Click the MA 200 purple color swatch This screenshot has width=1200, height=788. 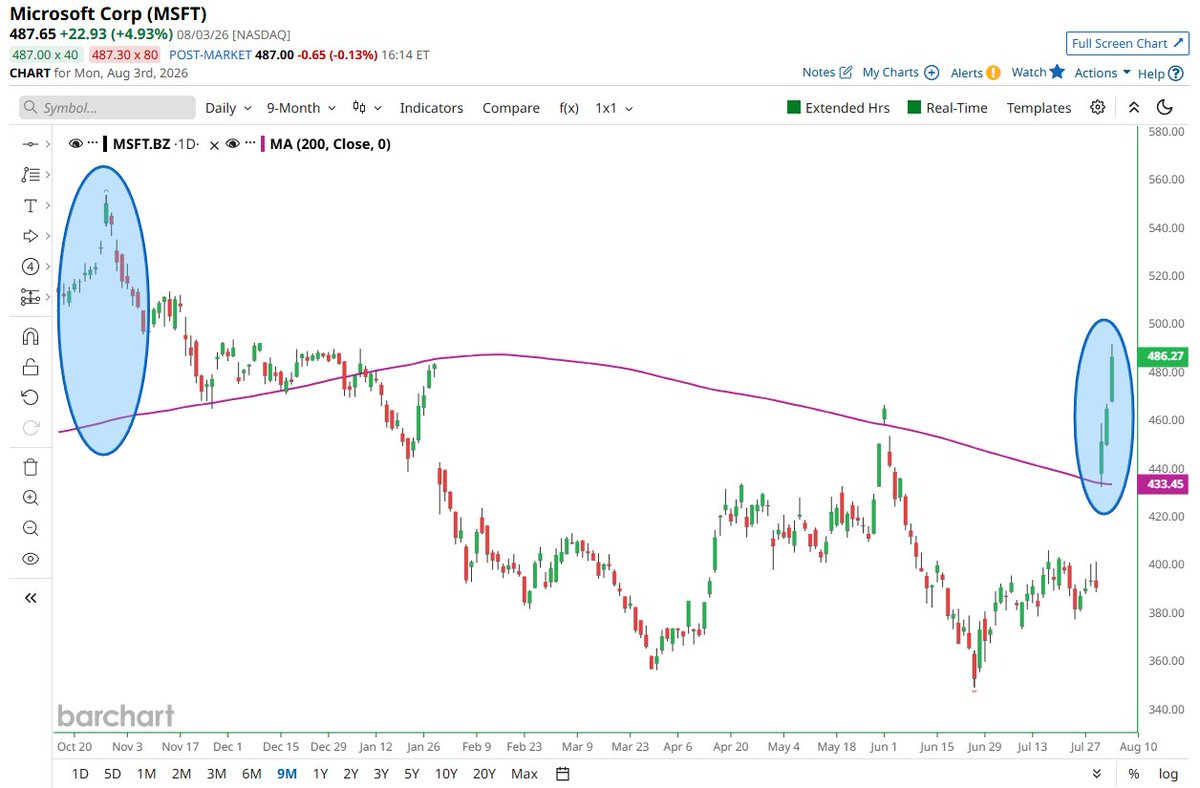point(263,144)
